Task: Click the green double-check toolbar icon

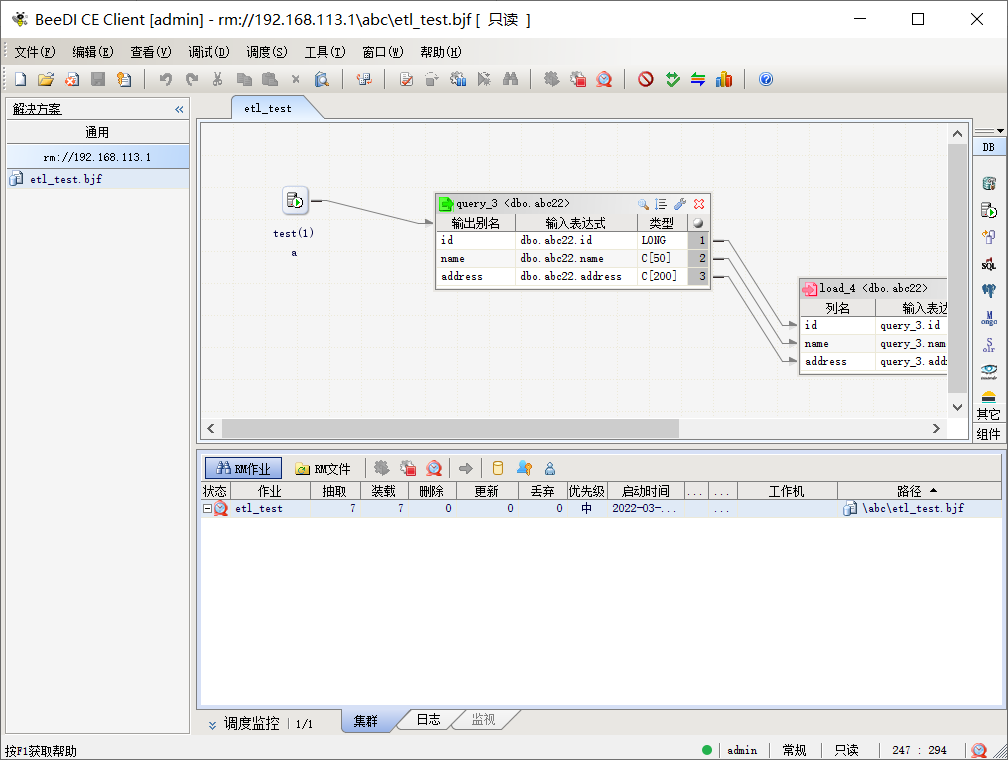Action: 672,79
